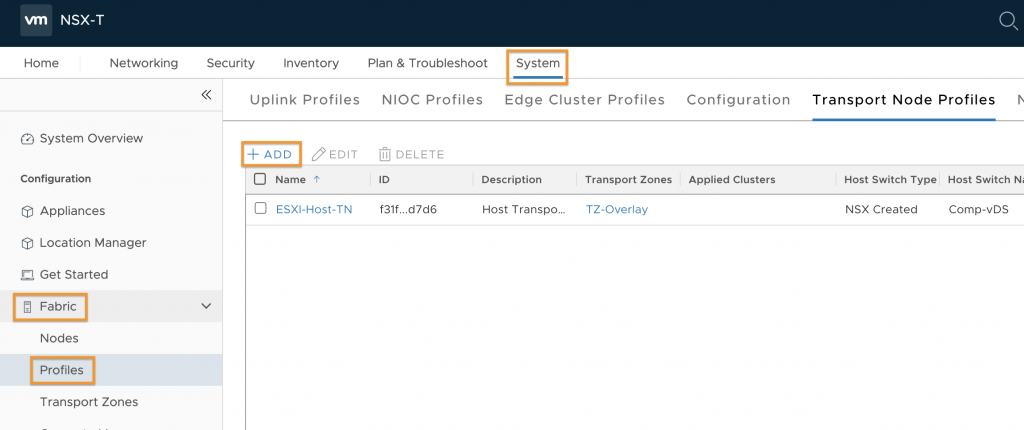Open the Inventory menu
Image resolution: width=1024 pixels, height=430 pixels.
(x=311, y=63)
